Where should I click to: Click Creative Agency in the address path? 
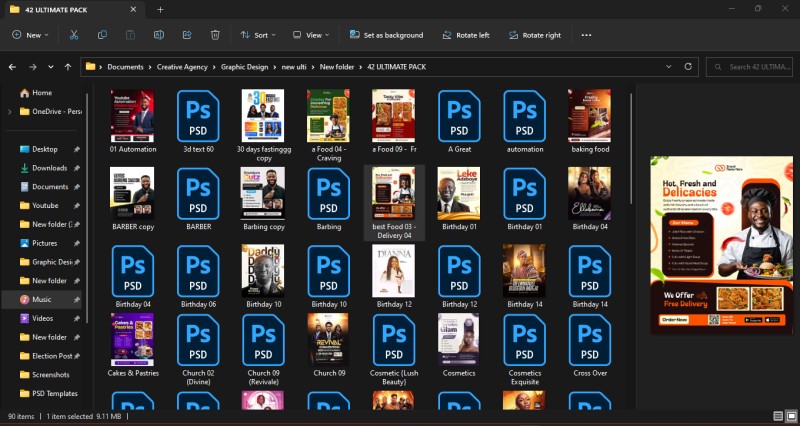[x=182, y=67]
